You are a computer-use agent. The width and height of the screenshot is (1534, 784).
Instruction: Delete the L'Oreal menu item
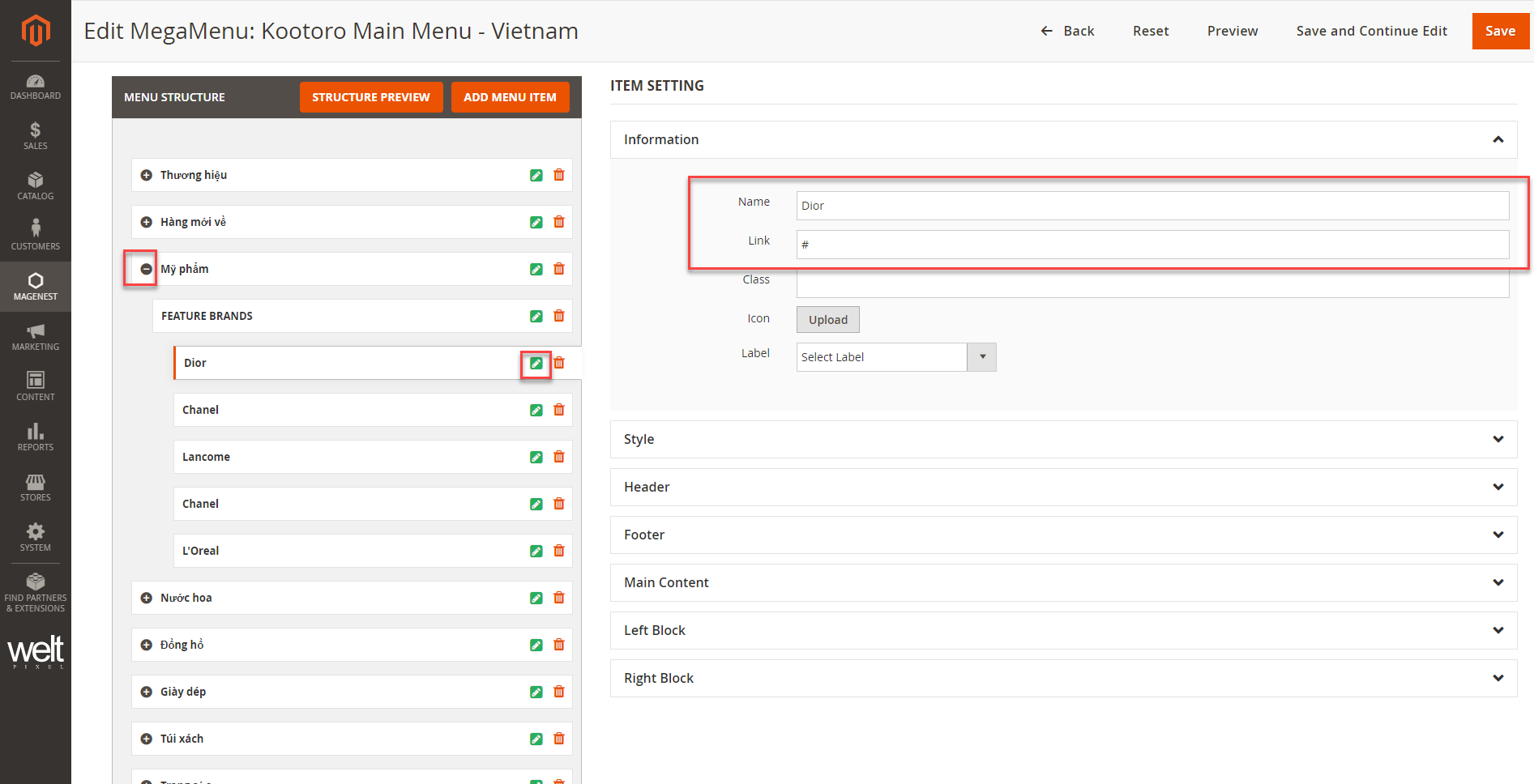pyautogui.click(x=559, y=551)
